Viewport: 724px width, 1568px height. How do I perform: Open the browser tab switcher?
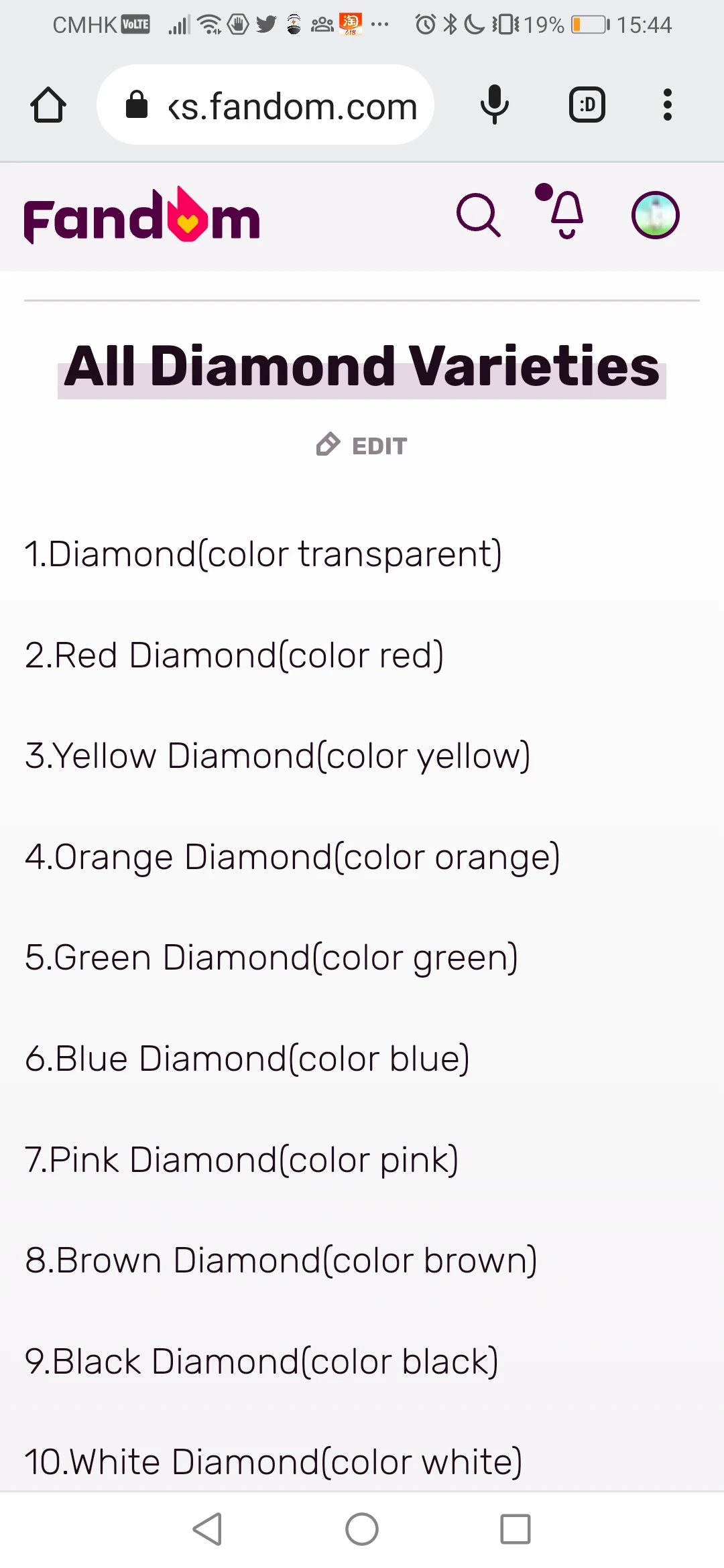[x=587, y=105]
